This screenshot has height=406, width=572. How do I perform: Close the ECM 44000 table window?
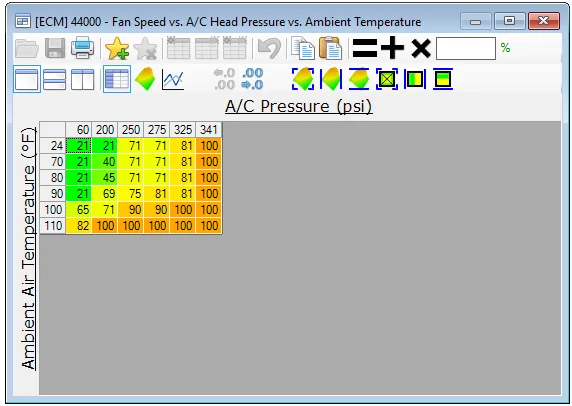pyautogui.click(x=544, y=21)
